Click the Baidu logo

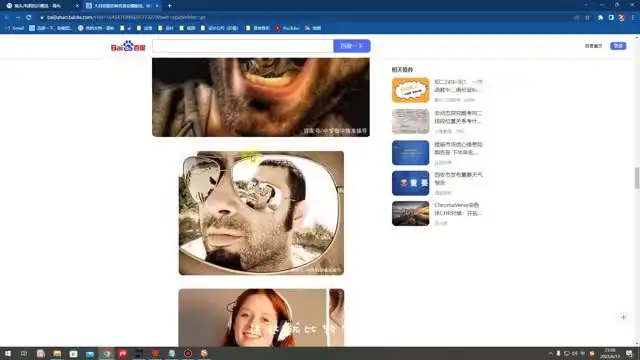[128, 46]
